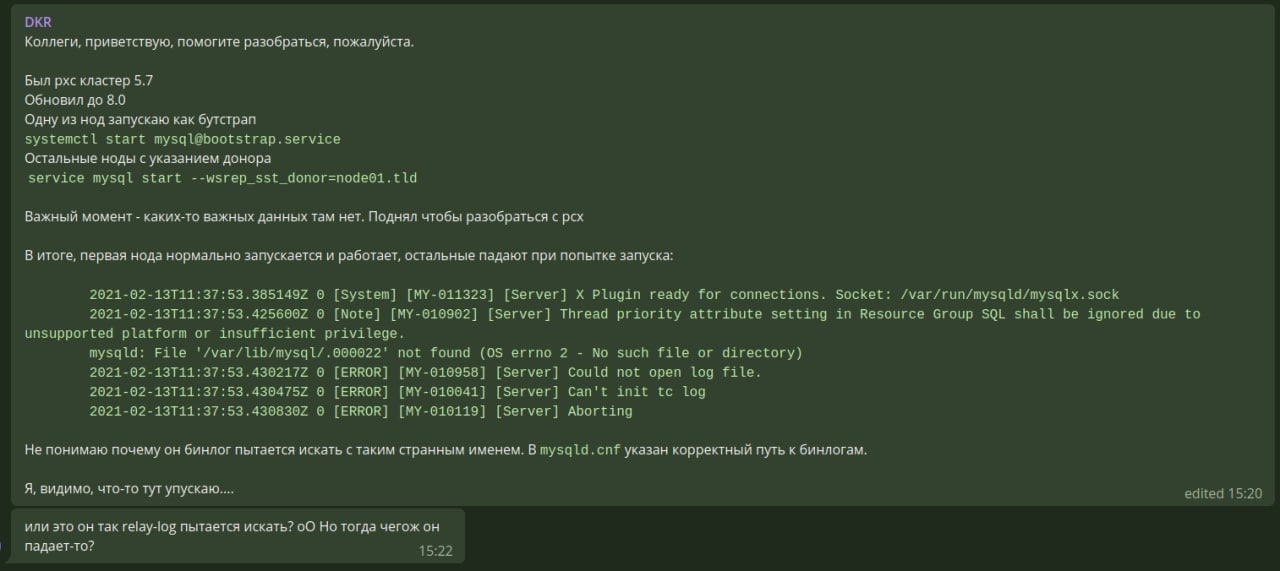The height and width of the screenshot is (571, 1280).
Task: Click the DKR sender name
Action: click(37, 22)
